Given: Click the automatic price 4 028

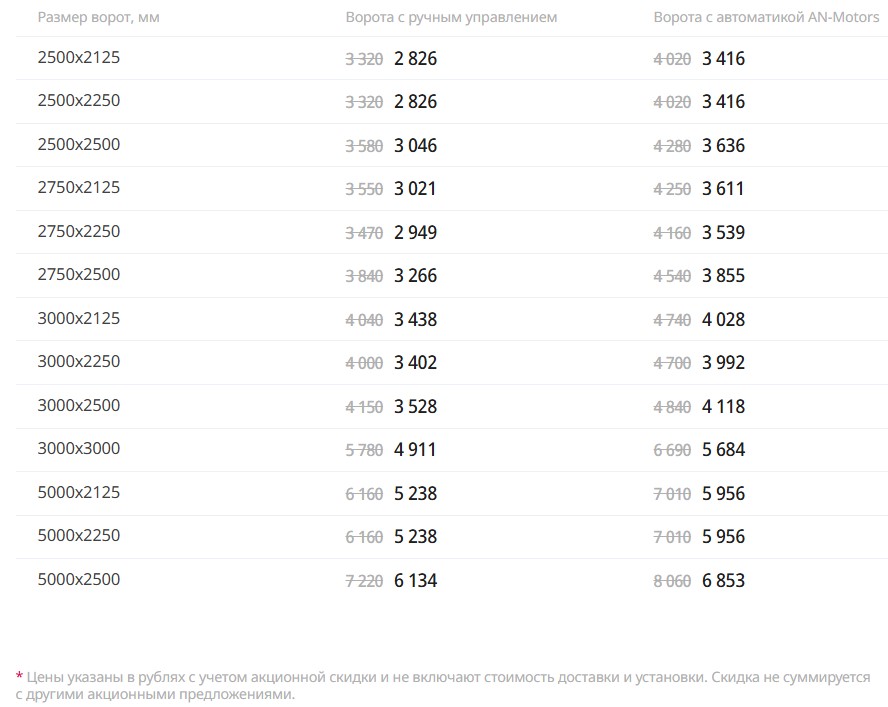Looking at the screenshot, I should [723, 320].
